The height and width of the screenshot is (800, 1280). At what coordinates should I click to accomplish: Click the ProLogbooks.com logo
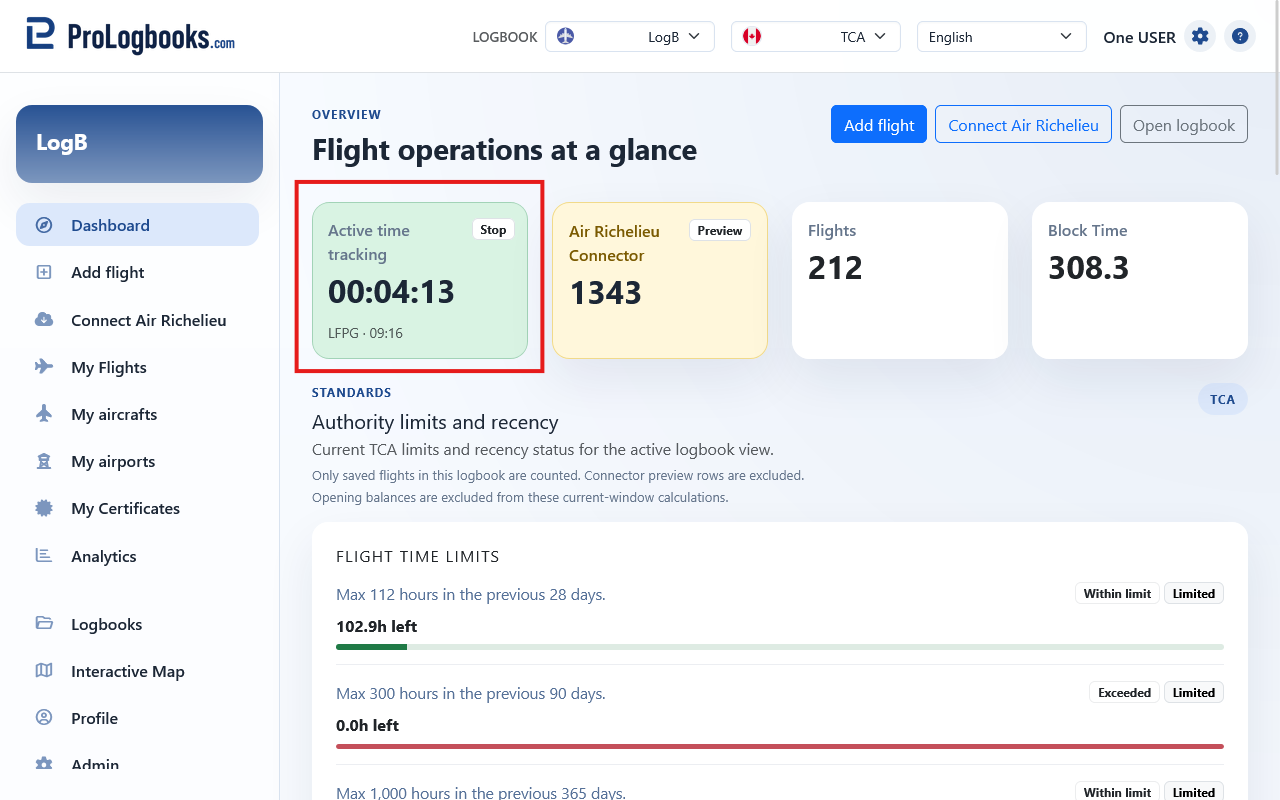[130, 36]
